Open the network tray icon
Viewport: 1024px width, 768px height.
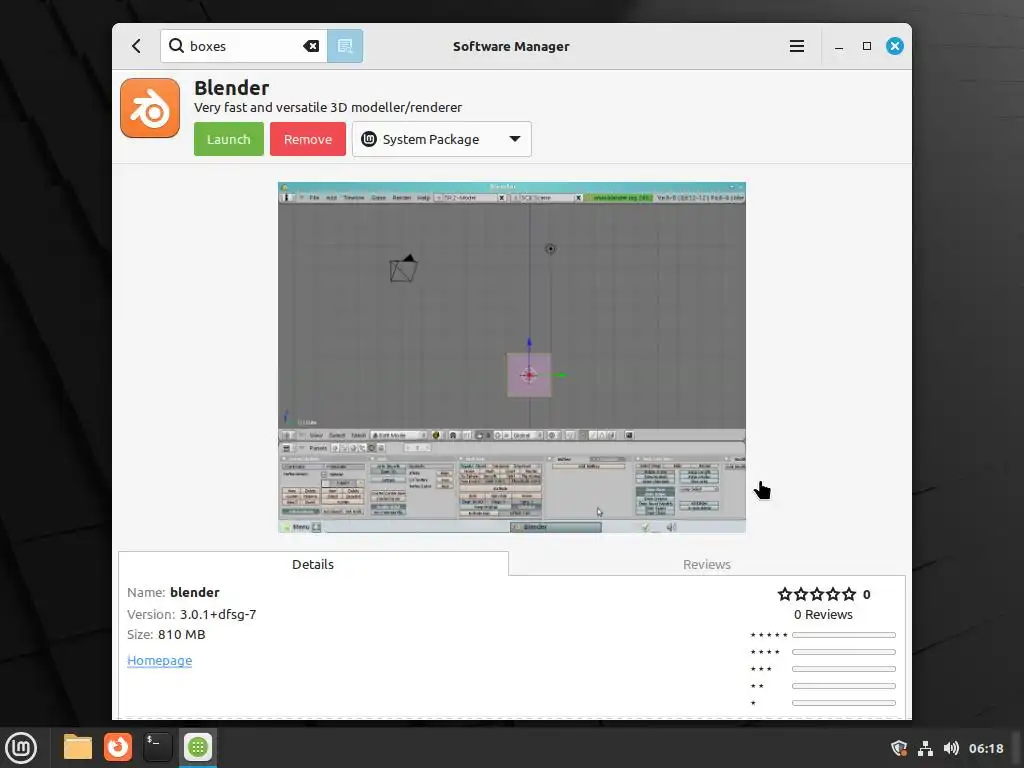(x=925, y=748)
